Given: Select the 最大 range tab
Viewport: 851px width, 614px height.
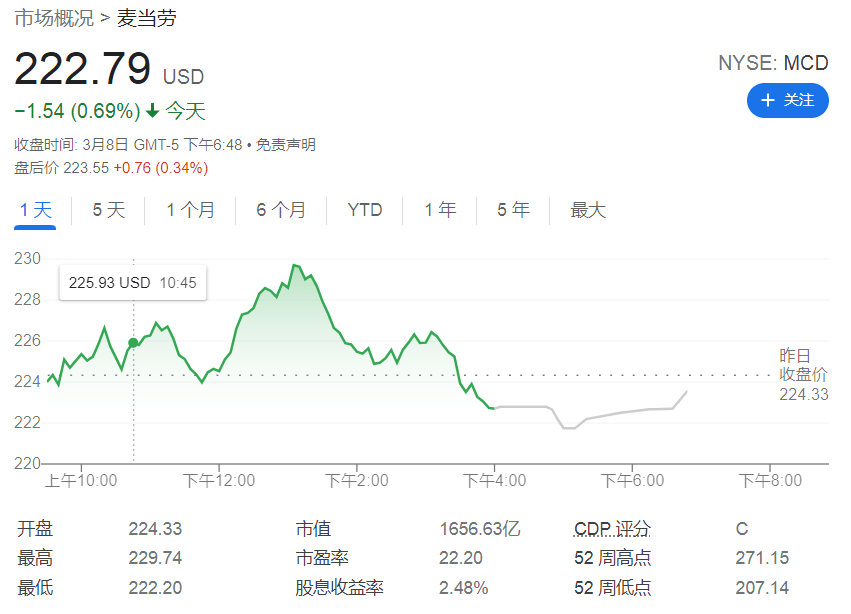Looking at the screenshot, I should tap(588, 210).
